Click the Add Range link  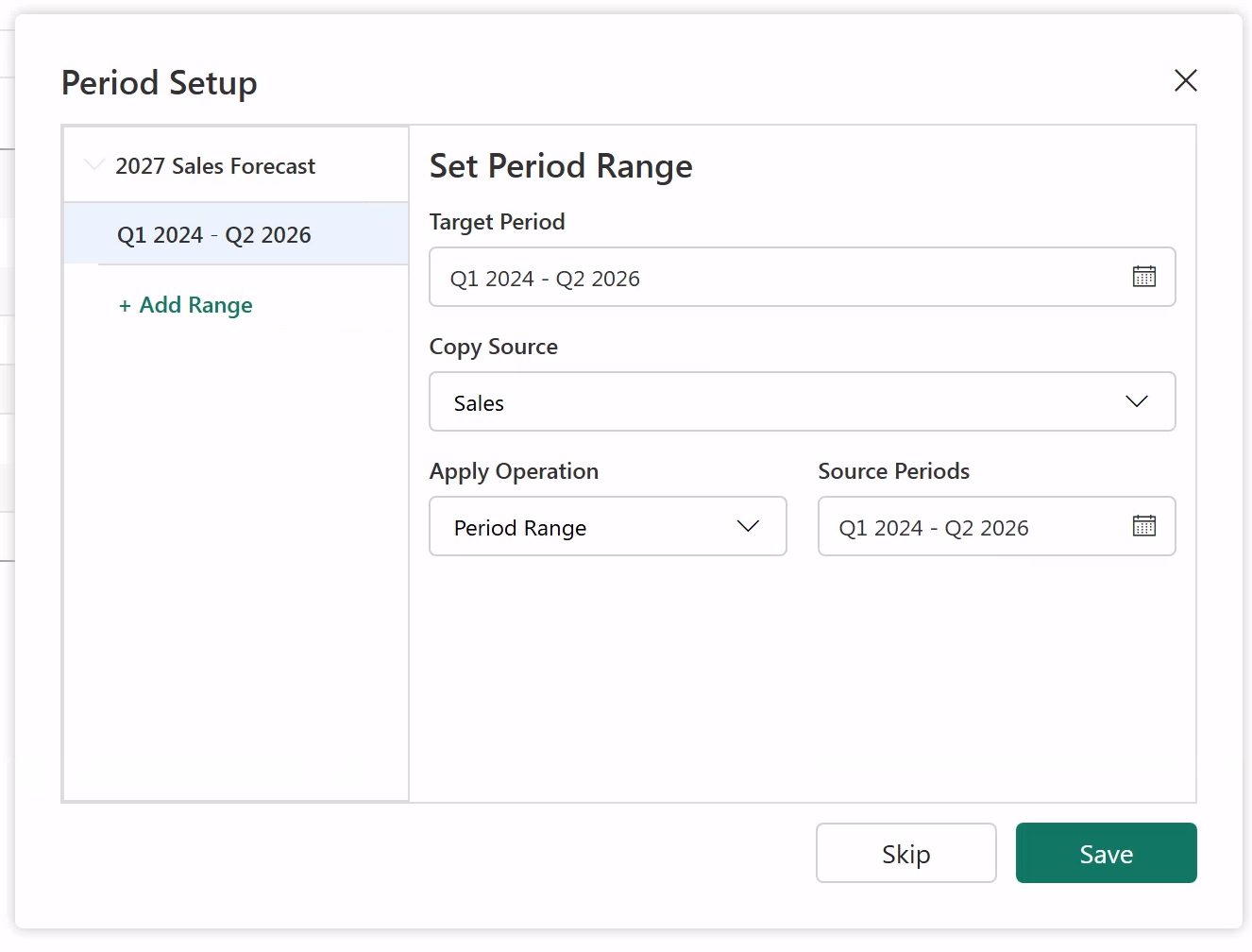click(x=195, y=305)
